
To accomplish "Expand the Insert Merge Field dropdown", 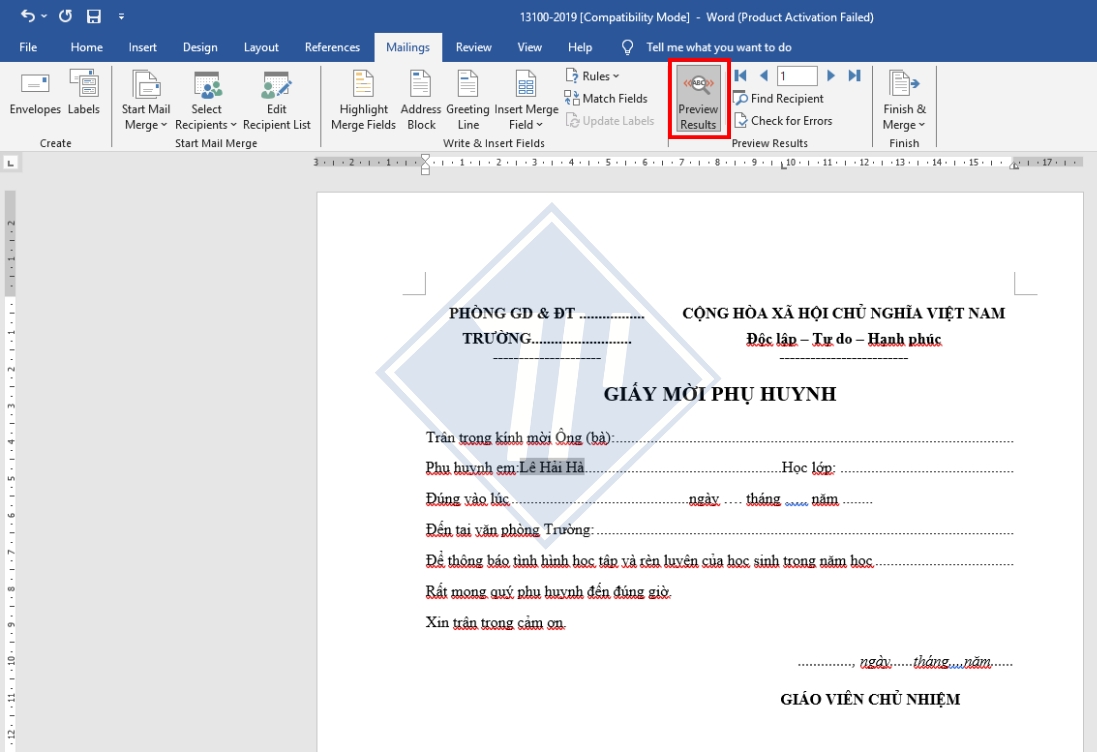I will coord(521,100).
